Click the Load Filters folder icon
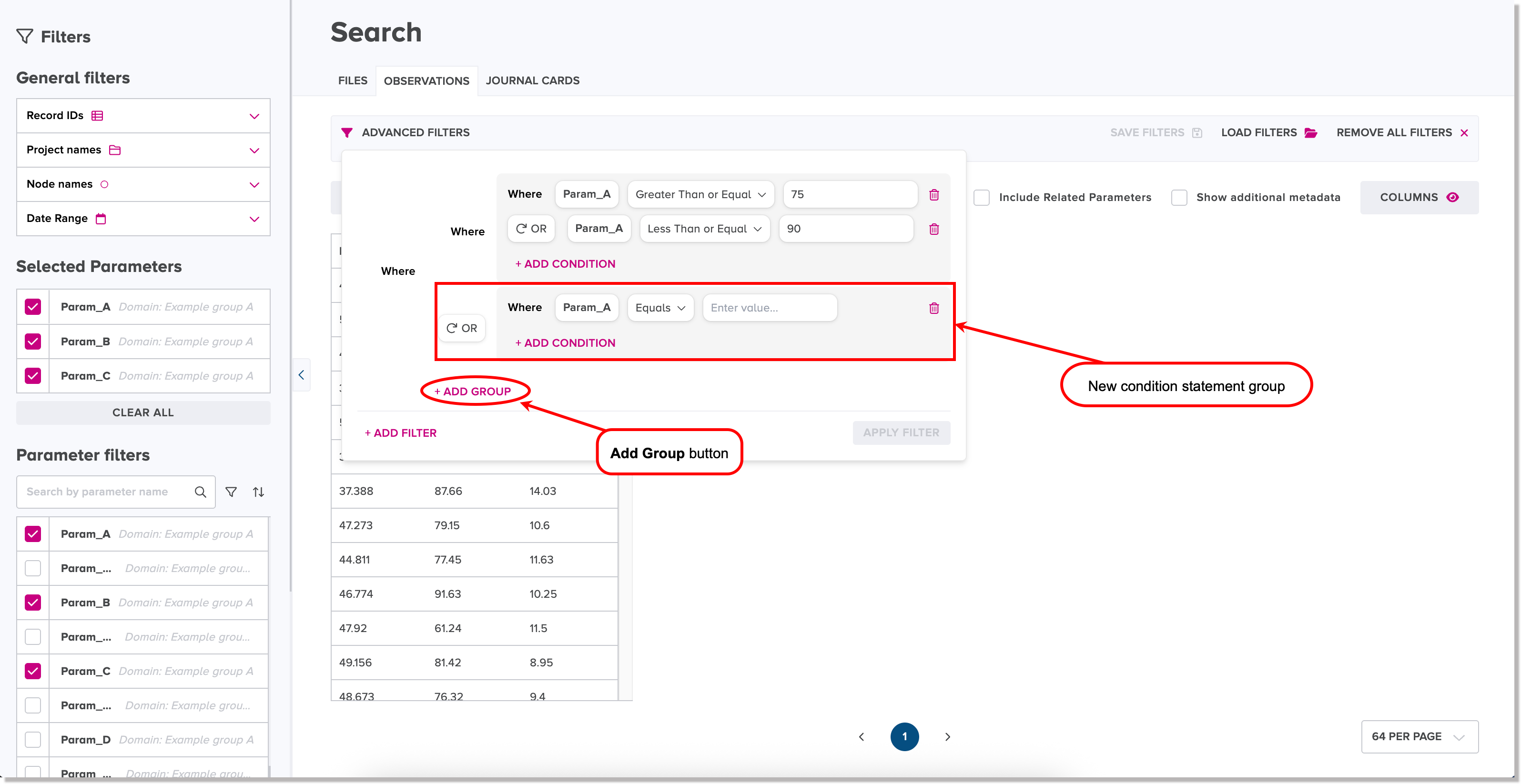Image resolution: width=1521 pixels, height=784 pixels. [1311, 133]
